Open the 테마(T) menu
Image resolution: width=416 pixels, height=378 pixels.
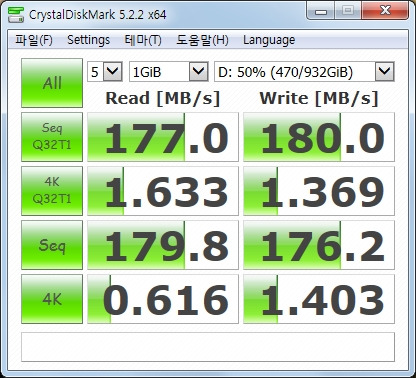[143, 40]
